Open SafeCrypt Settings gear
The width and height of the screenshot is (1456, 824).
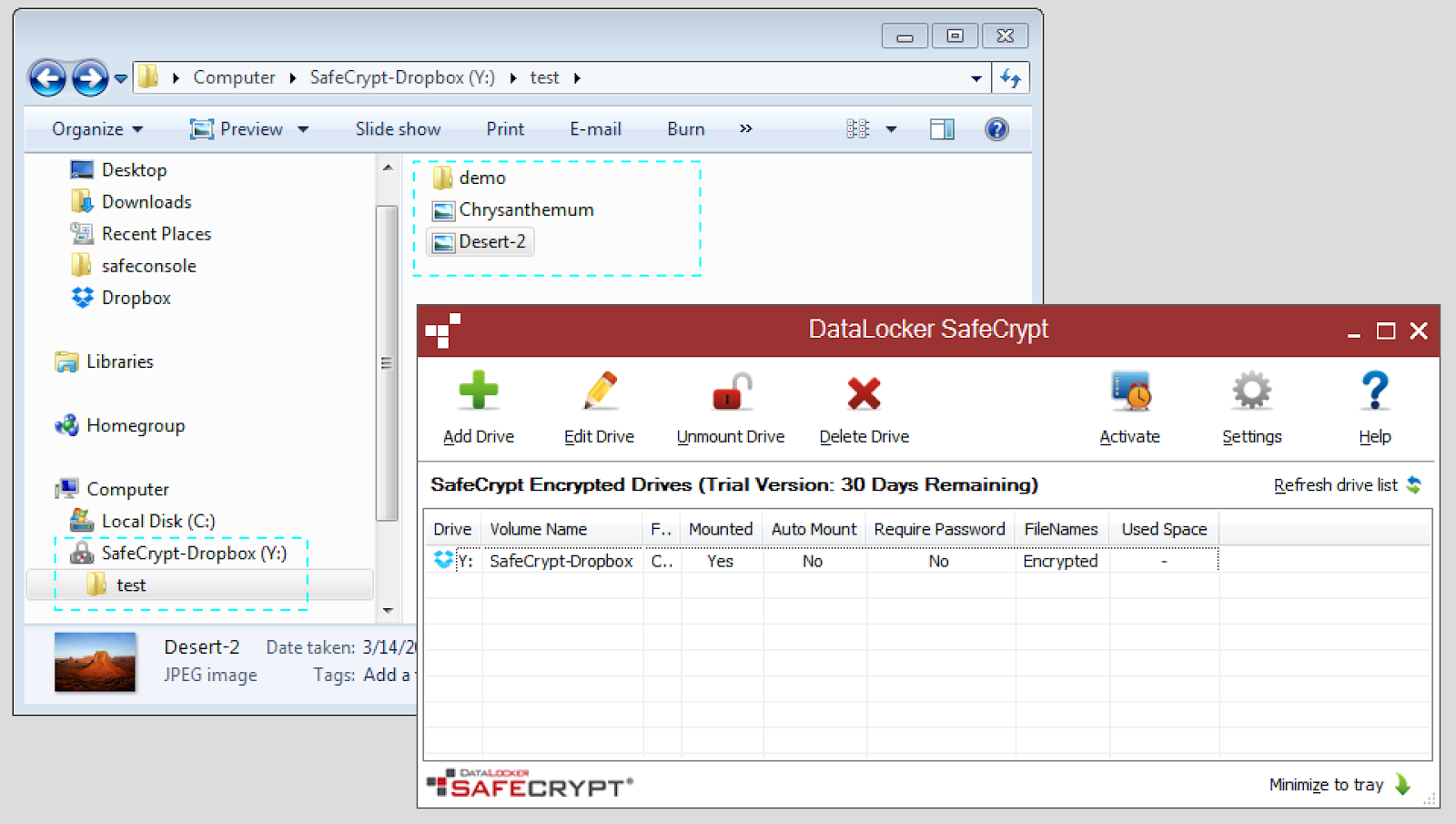1252,392
